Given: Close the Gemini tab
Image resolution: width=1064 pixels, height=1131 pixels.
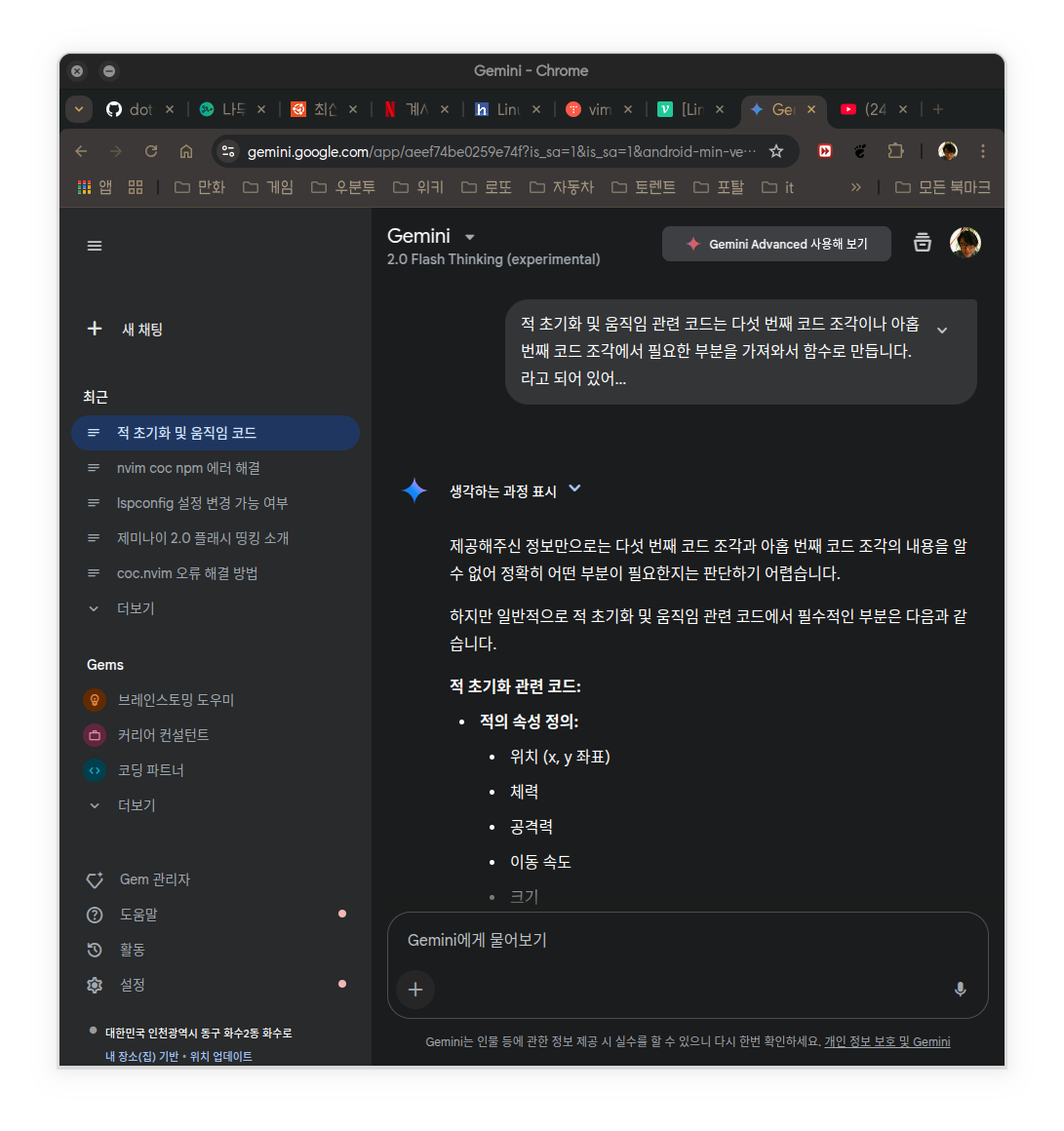Looking at the screenshot, I should click(x=811, y=109).
